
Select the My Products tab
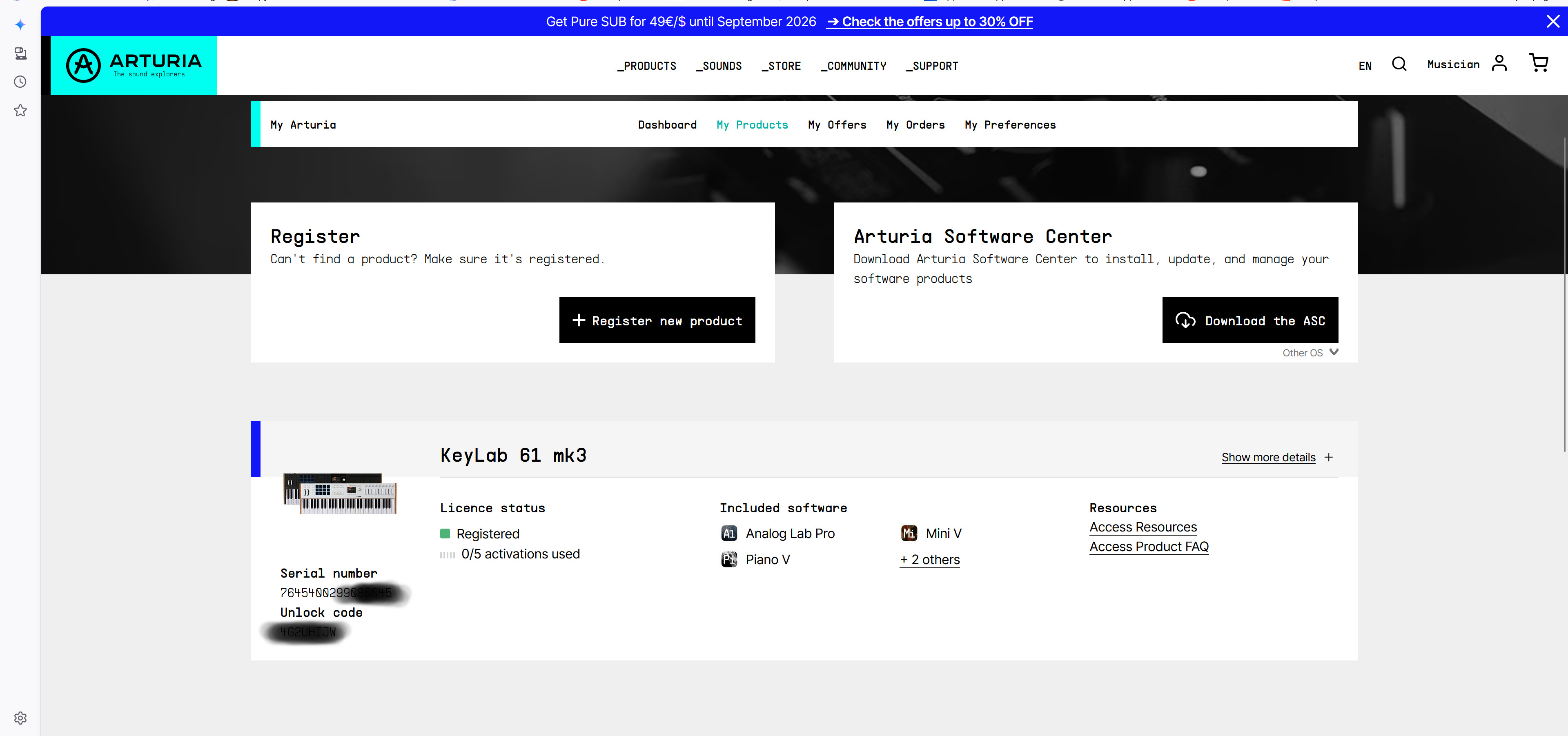pos(752,125)
